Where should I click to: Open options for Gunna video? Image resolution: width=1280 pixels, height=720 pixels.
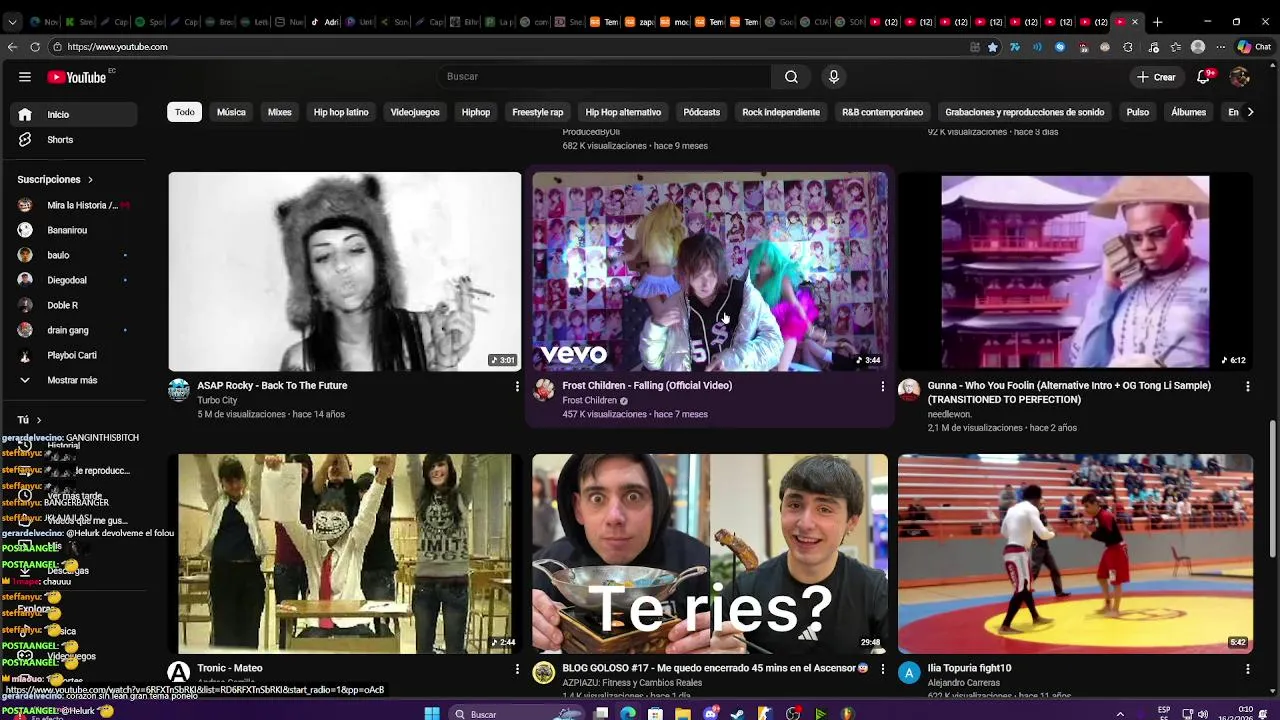[x=1247, y=386]
